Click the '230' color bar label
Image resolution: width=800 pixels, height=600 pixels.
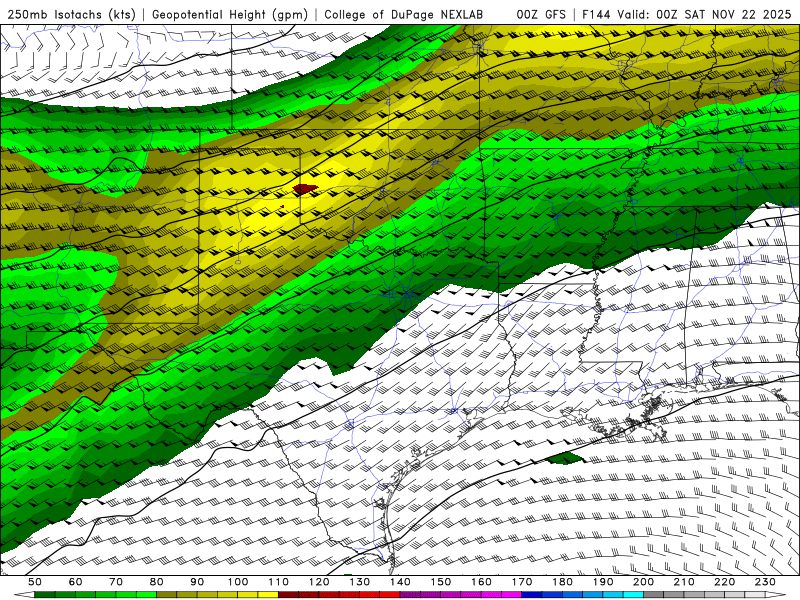(x=765, y=582)
